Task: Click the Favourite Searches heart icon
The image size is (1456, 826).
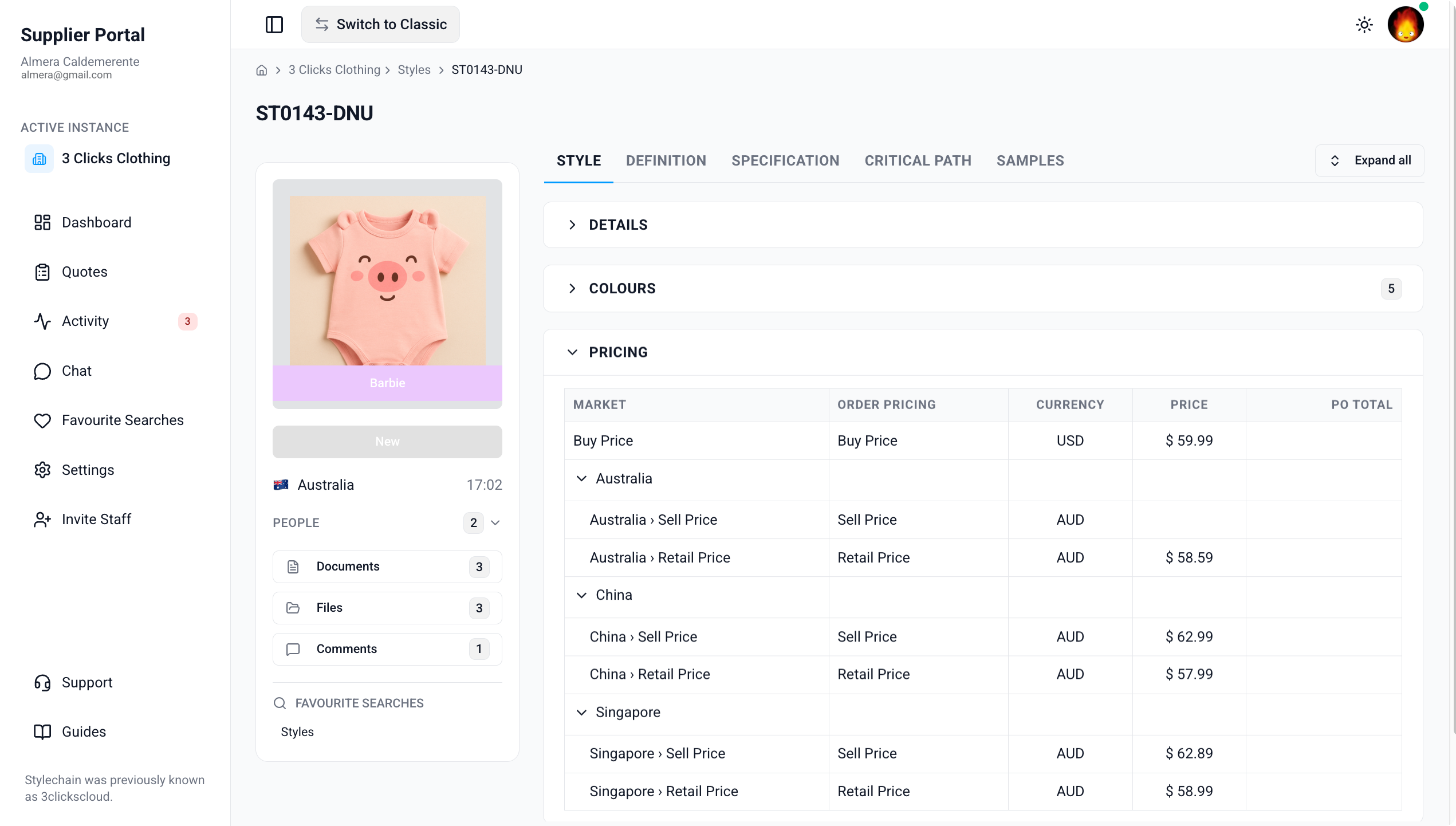Action: tap(42, 420)
